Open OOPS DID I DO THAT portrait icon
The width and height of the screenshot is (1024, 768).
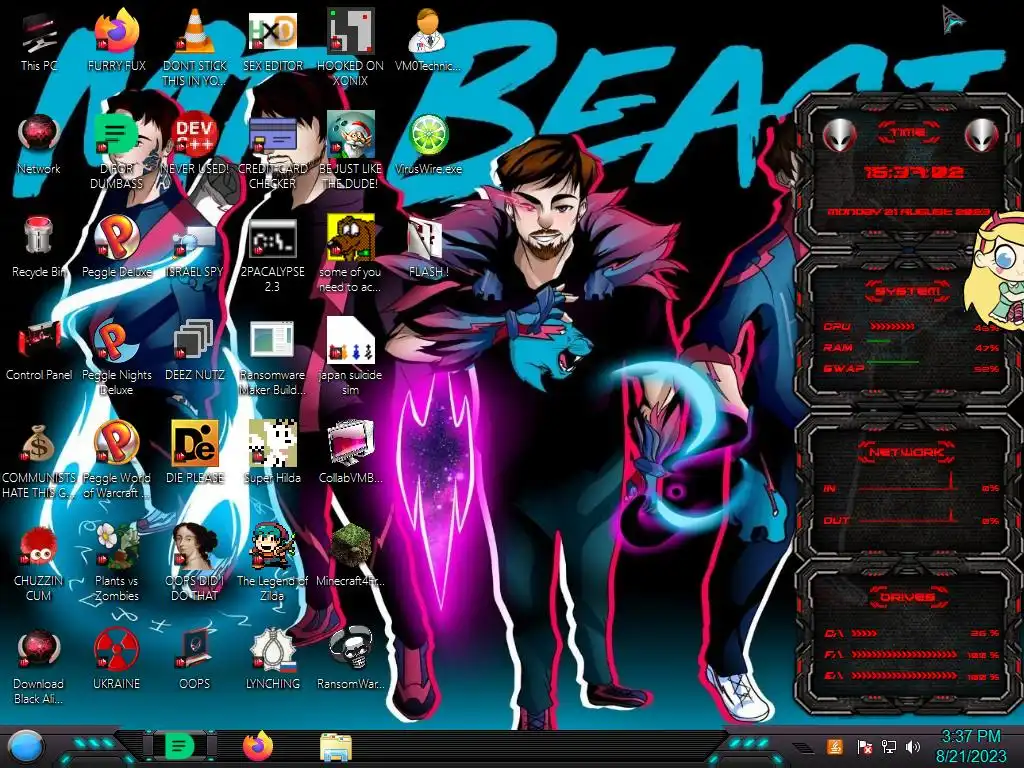195,563
